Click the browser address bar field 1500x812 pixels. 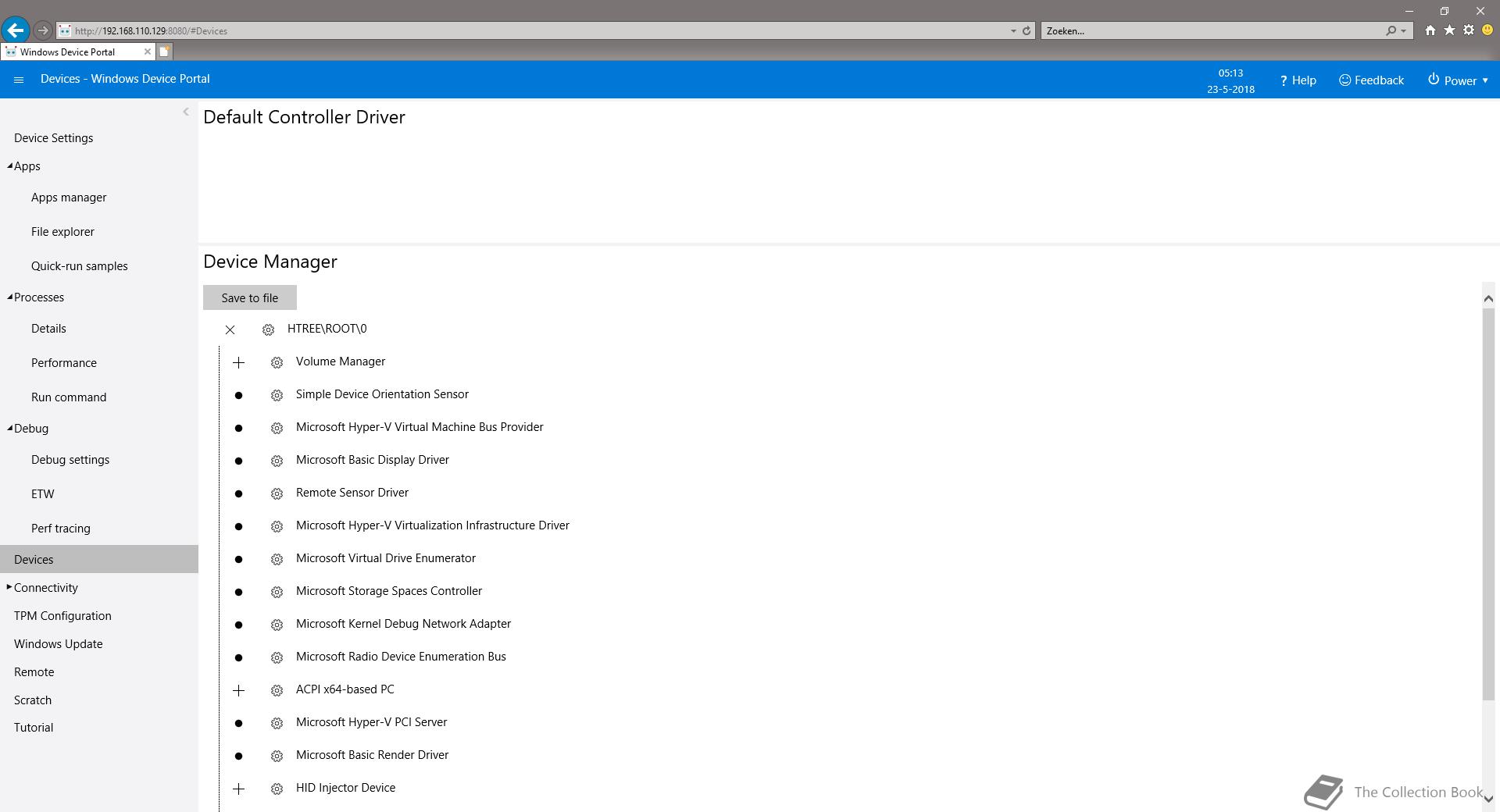pyautogui.click(x=531, y=30)
